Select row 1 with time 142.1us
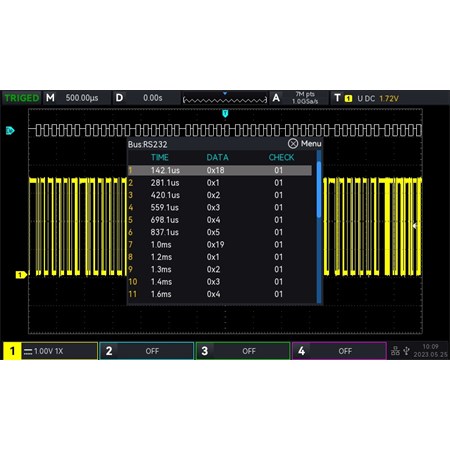450x450 pixels. (x=220, y=170)
